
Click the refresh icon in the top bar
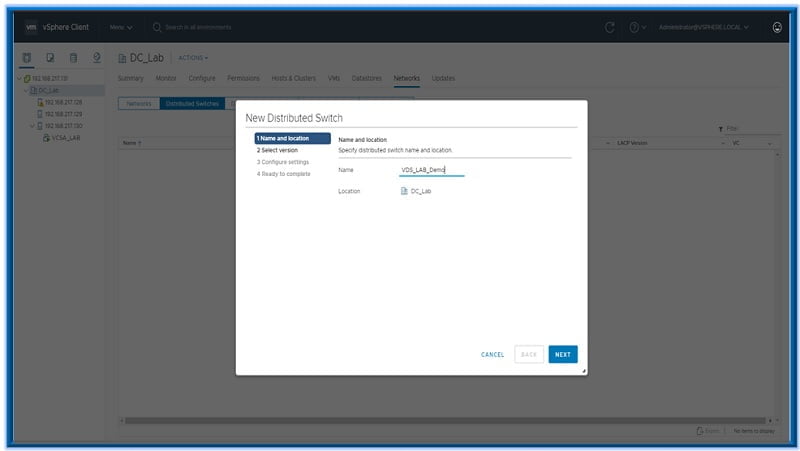pyautogui.click(x=610, y=27)
